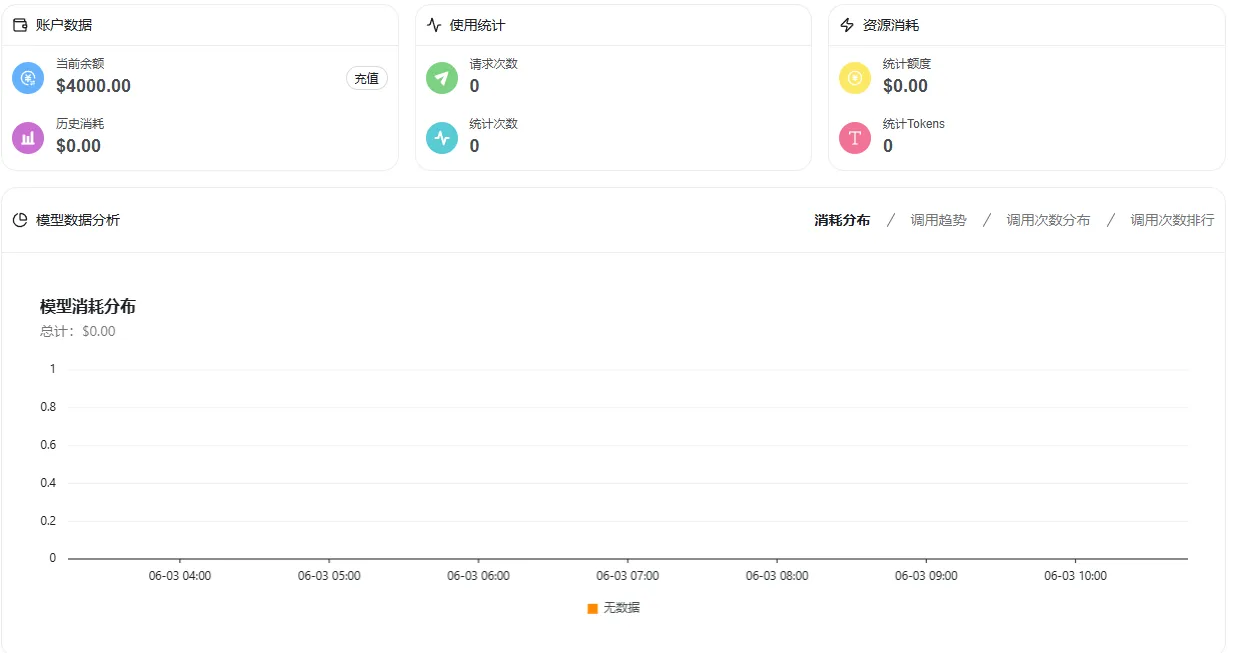The width and height of the screenshot is (1234, 653).
Task: Click the pie-chart icon beside 模型数据分析
Action: [20, 220]
